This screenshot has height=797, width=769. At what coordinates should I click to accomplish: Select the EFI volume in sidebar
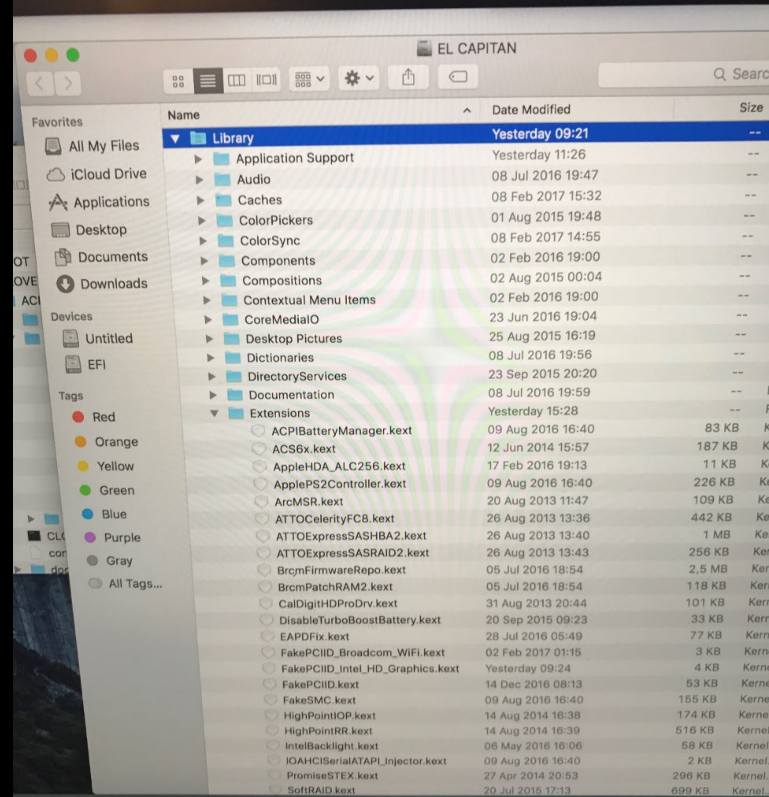[x=96, y=365]
